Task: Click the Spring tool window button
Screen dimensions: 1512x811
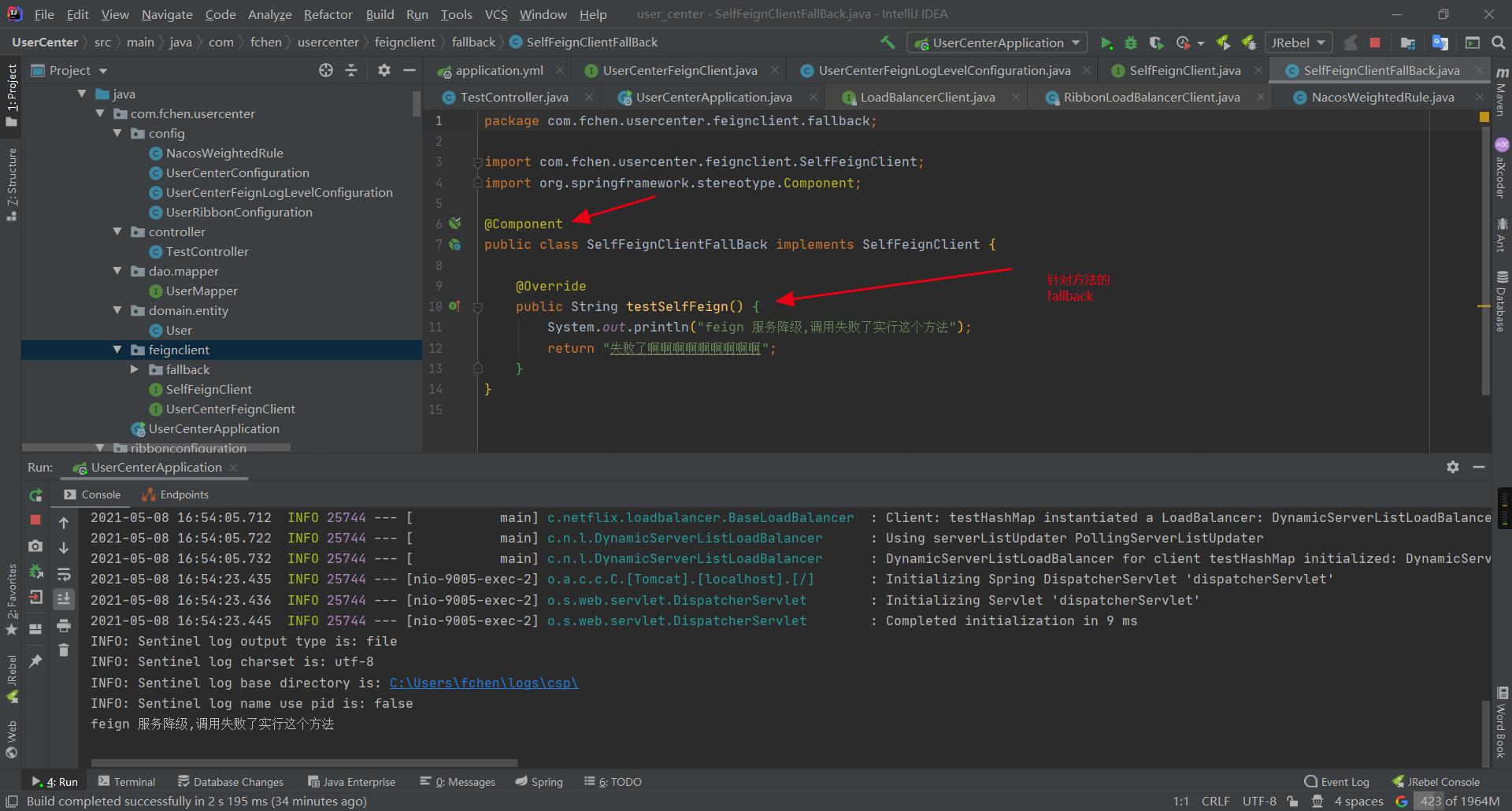Action: 539,781
